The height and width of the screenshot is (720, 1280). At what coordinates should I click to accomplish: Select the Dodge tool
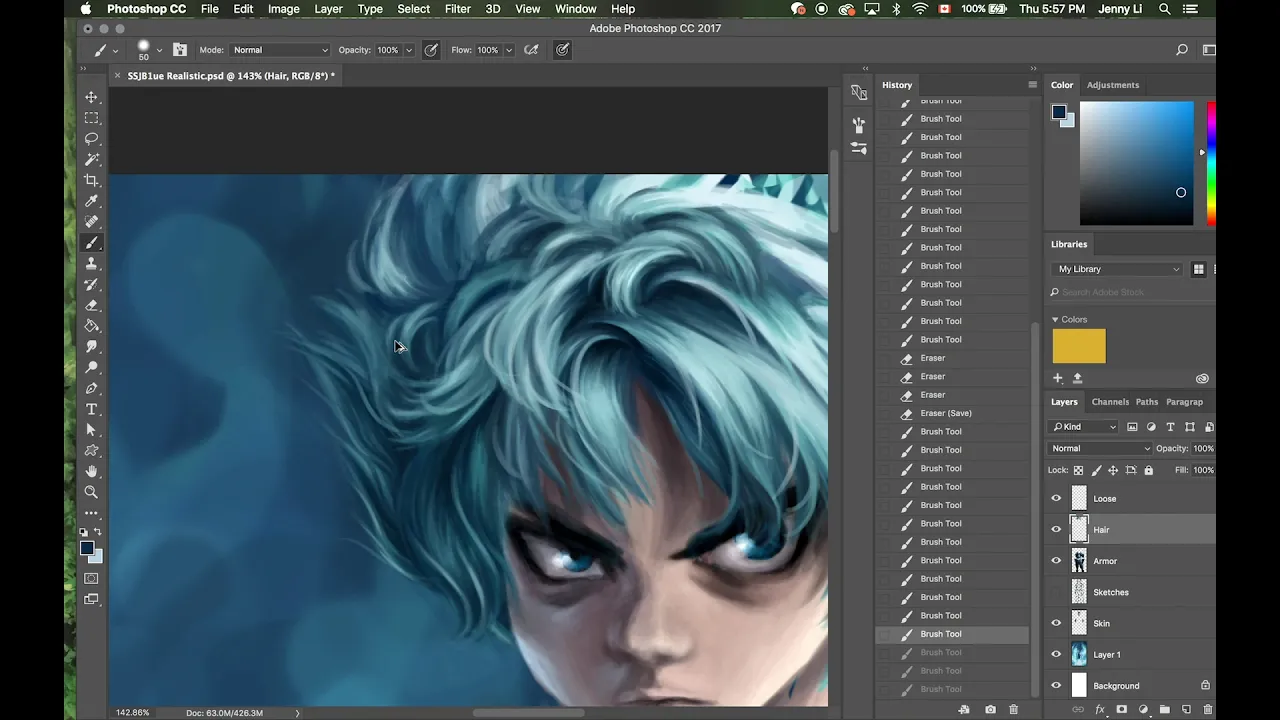click(92, 368)
